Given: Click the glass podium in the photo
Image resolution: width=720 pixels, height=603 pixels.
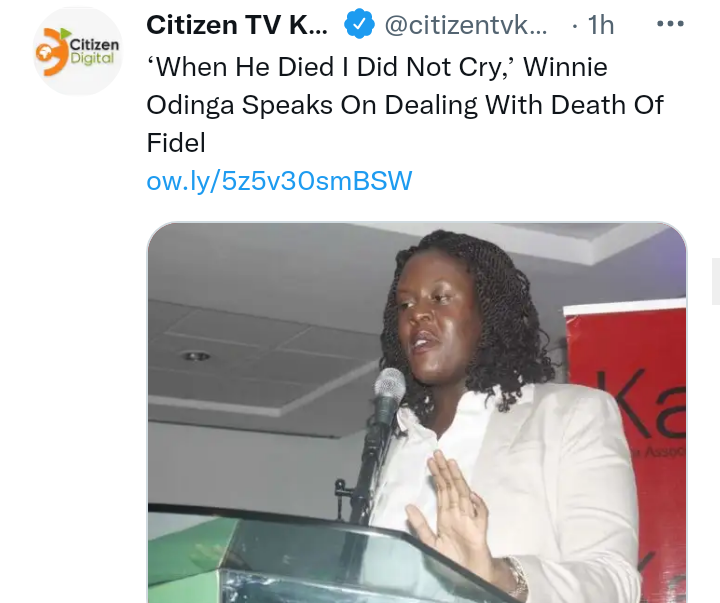Looking at the screenshot, I should click(x=321, y=558).
